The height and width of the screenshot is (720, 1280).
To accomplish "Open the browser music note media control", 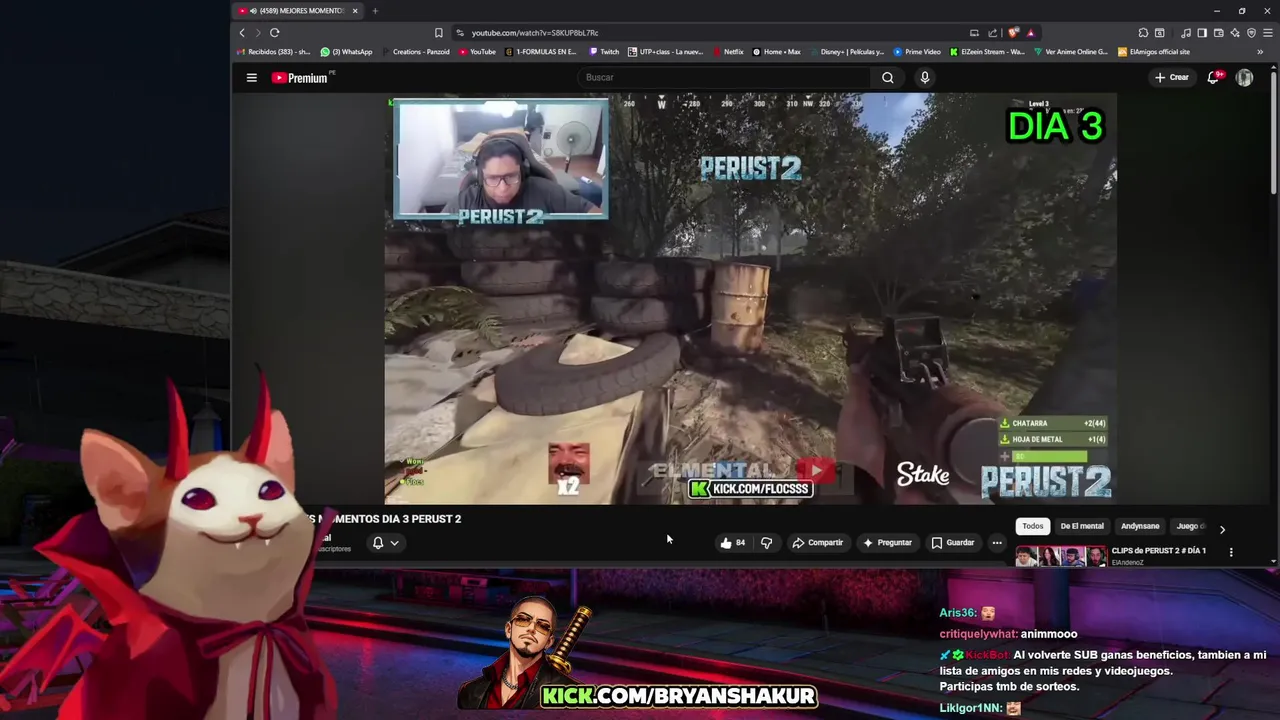I will tap(1186, 33).
